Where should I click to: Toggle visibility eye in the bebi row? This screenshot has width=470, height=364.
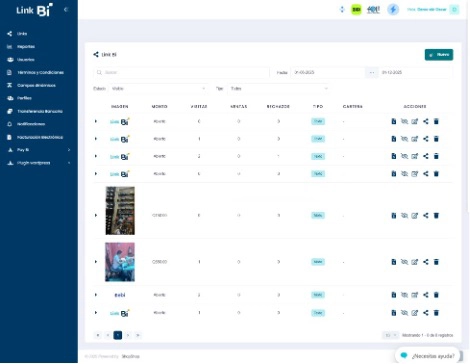click(404, 295)
